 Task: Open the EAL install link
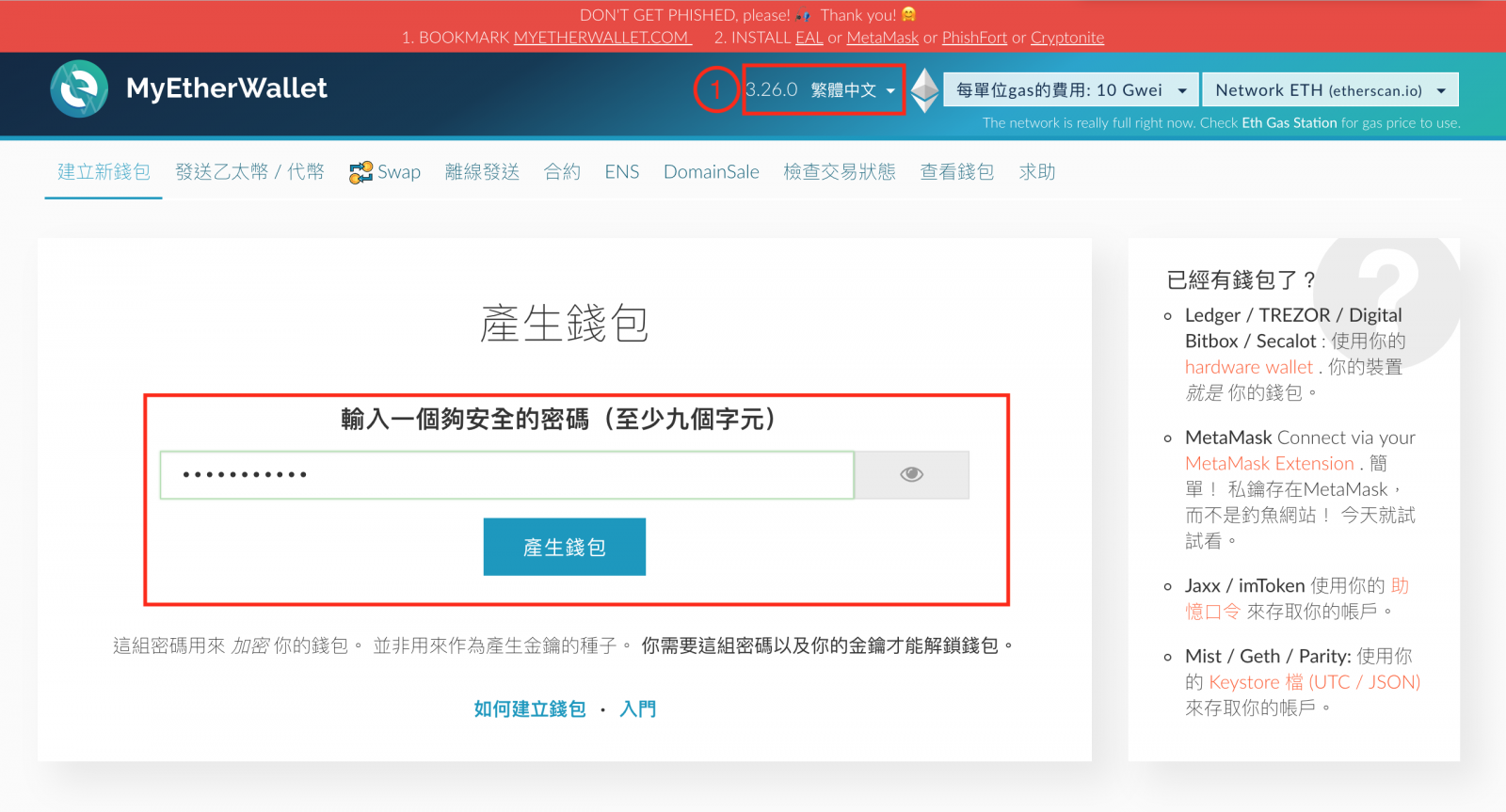click(x=809, y=38)
